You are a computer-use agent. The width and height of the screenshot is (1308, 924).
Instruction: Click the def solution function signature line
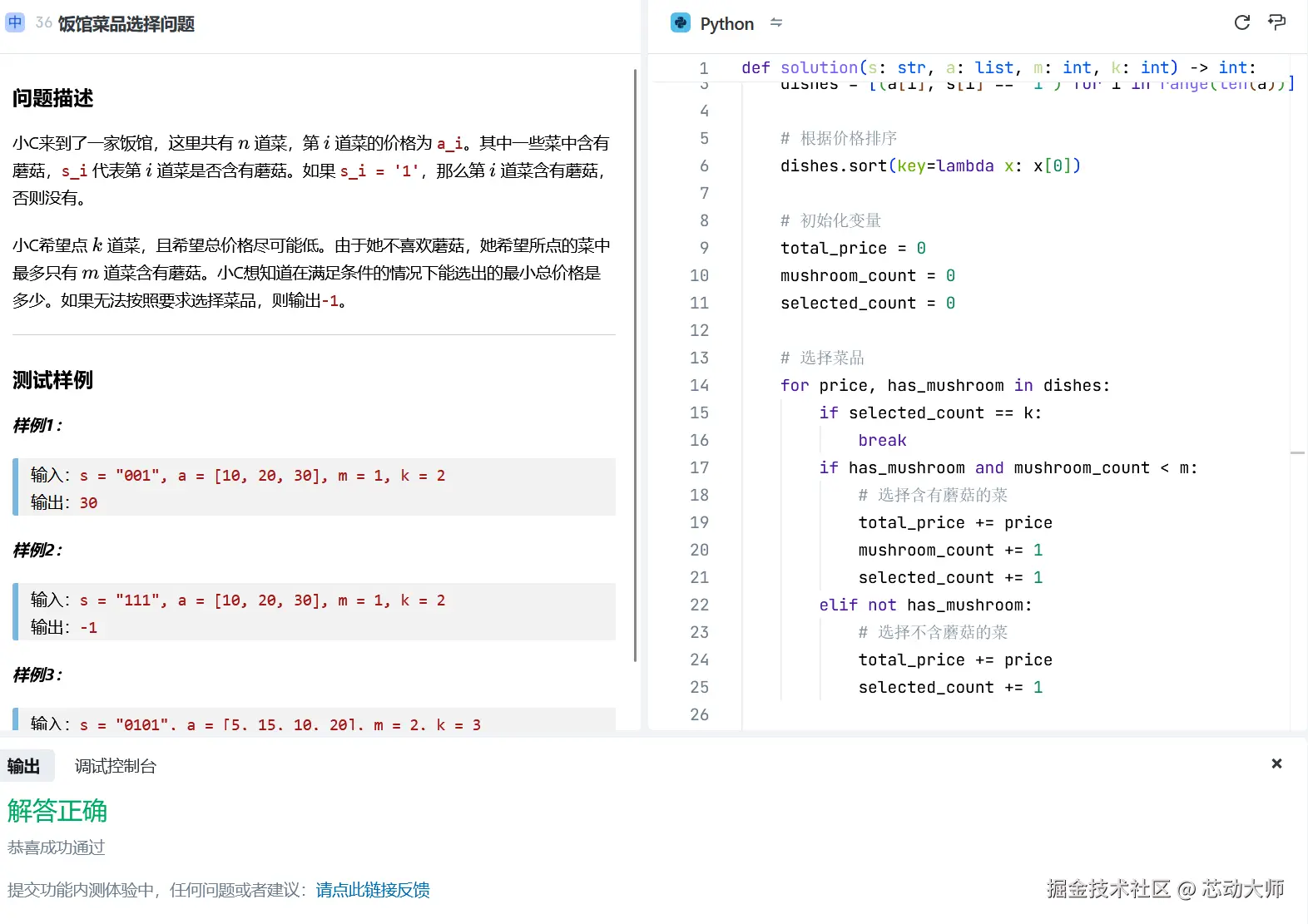(998, 67)
